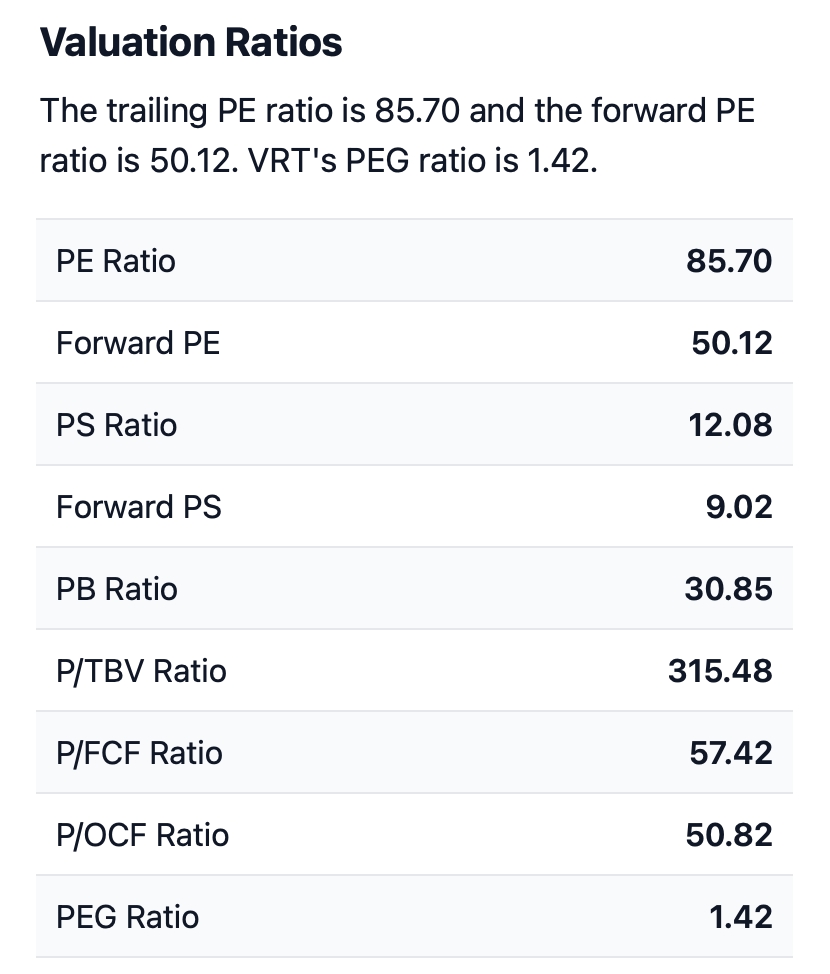Select the PB Ratio row label
The image size is (830, 974).
point(117,589)
